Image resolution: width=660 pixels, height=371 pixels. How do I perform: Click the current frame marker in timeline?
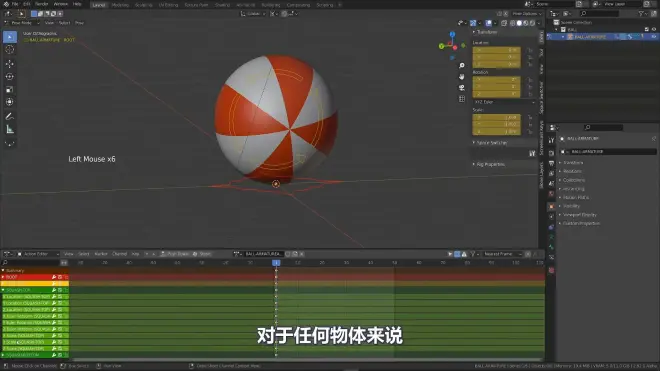276,263
